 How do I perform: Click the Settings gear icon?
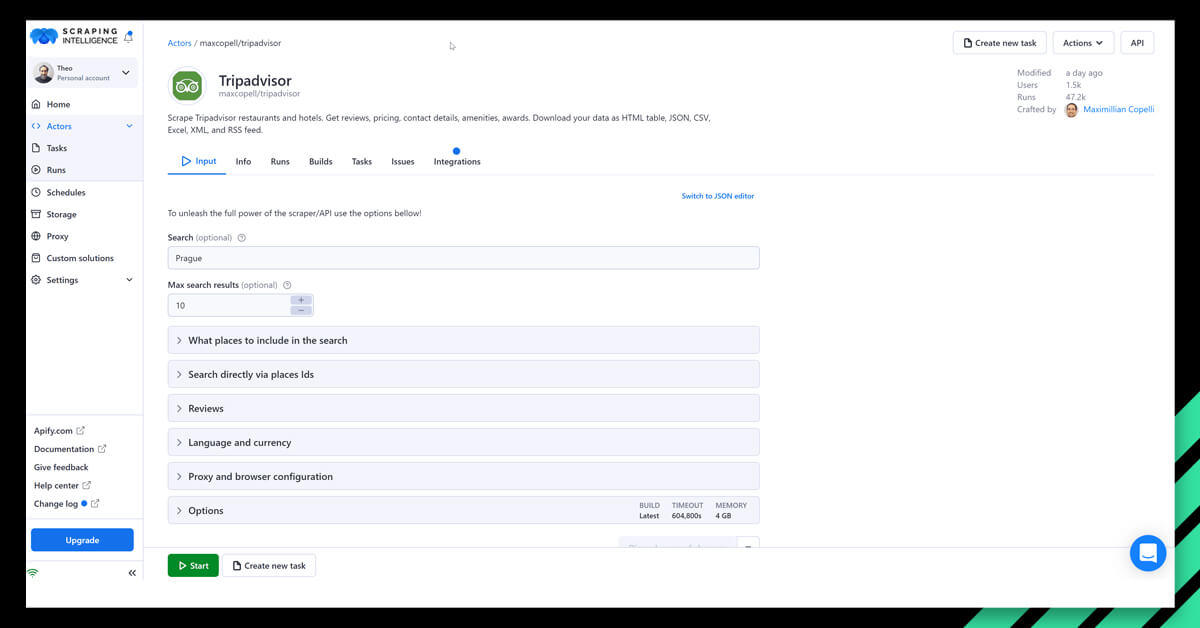[x=36, y=280]
